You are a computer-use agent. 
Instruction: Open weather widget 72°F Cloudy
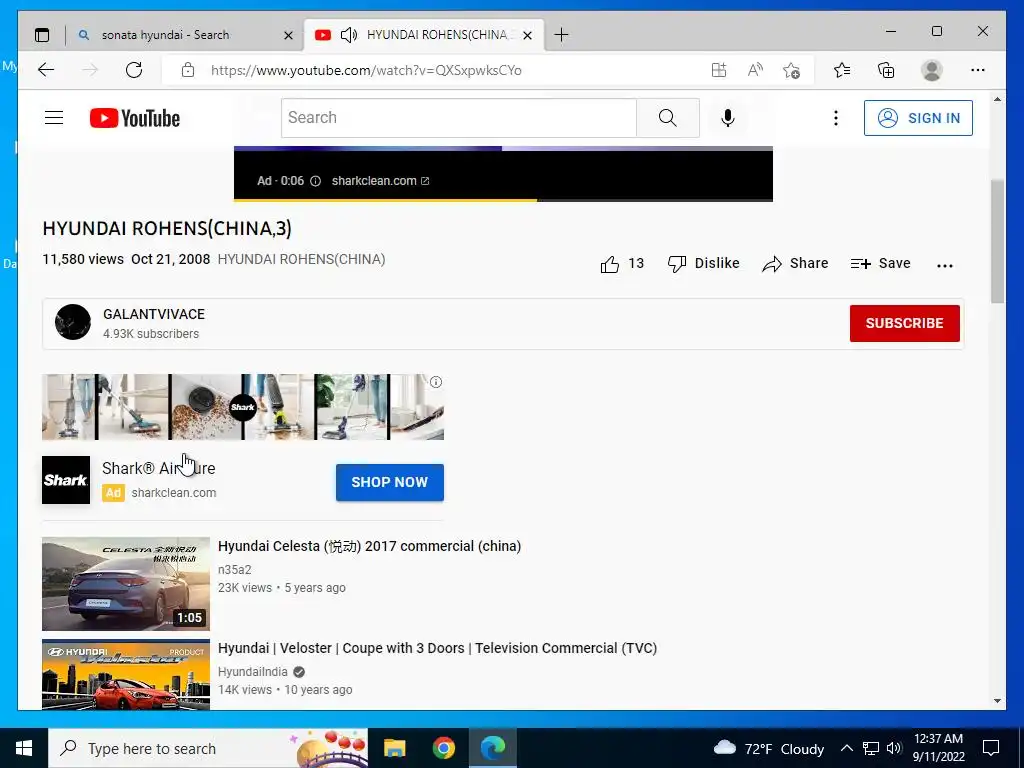(769, 748)
